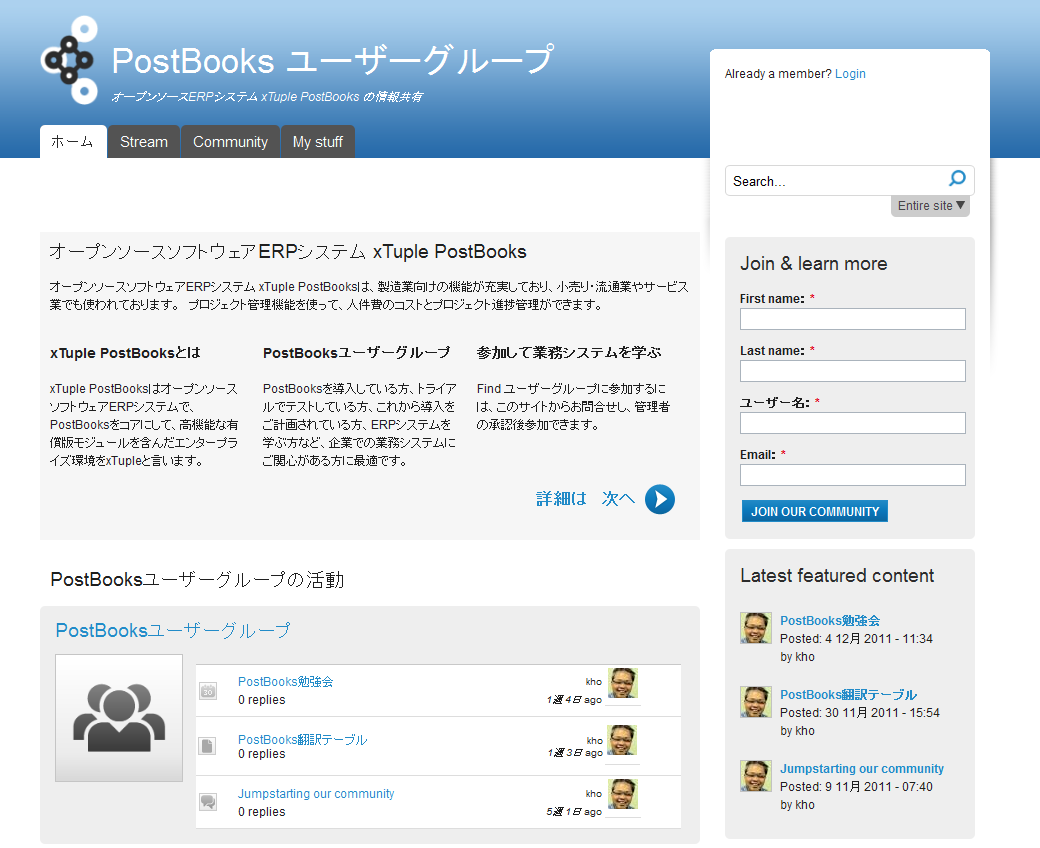Click the Join & learn more heading

[x=813, y=263]
